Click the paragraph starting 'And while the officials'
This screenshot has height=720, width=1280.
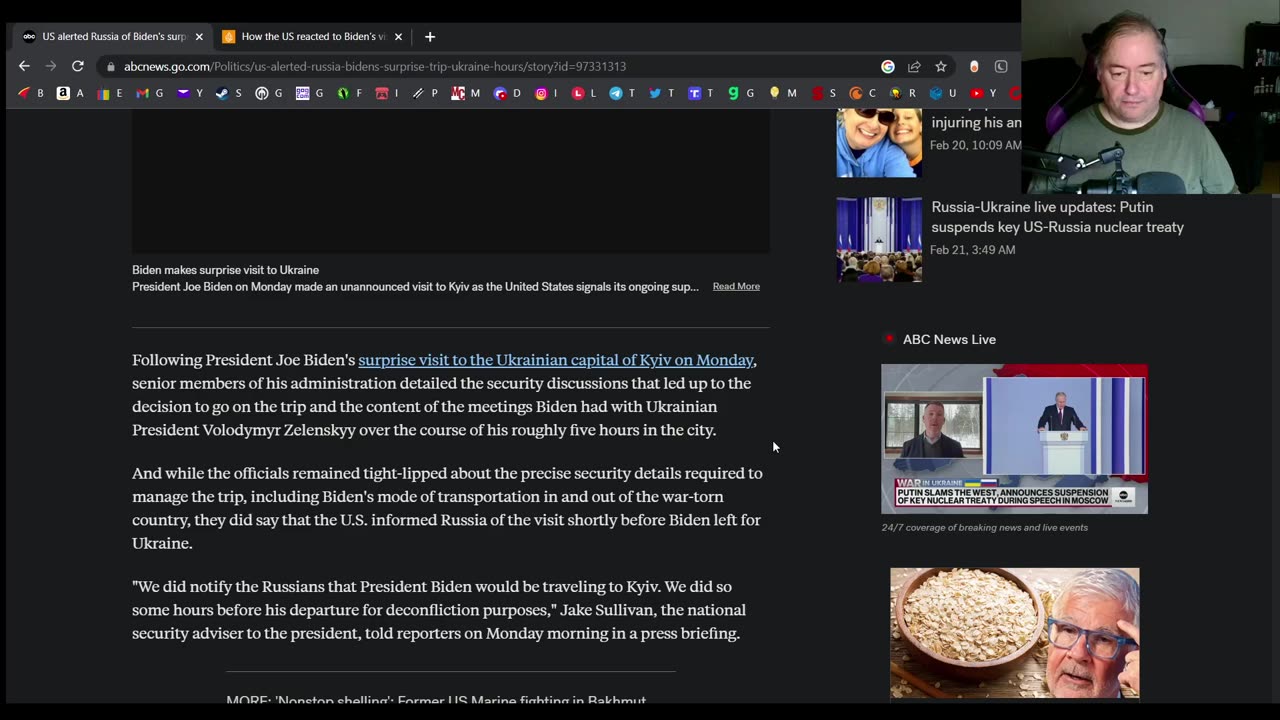click(447, 508)
